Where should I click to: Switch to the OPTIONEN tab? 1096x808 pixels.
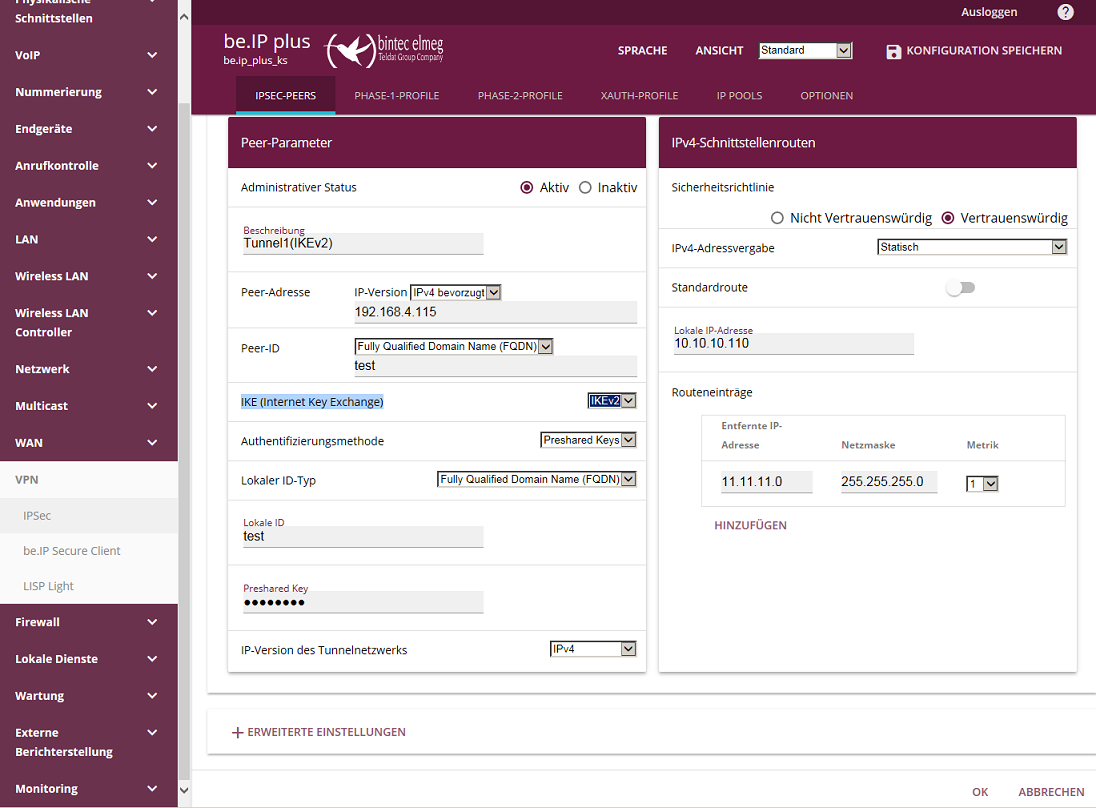point(826,96)
